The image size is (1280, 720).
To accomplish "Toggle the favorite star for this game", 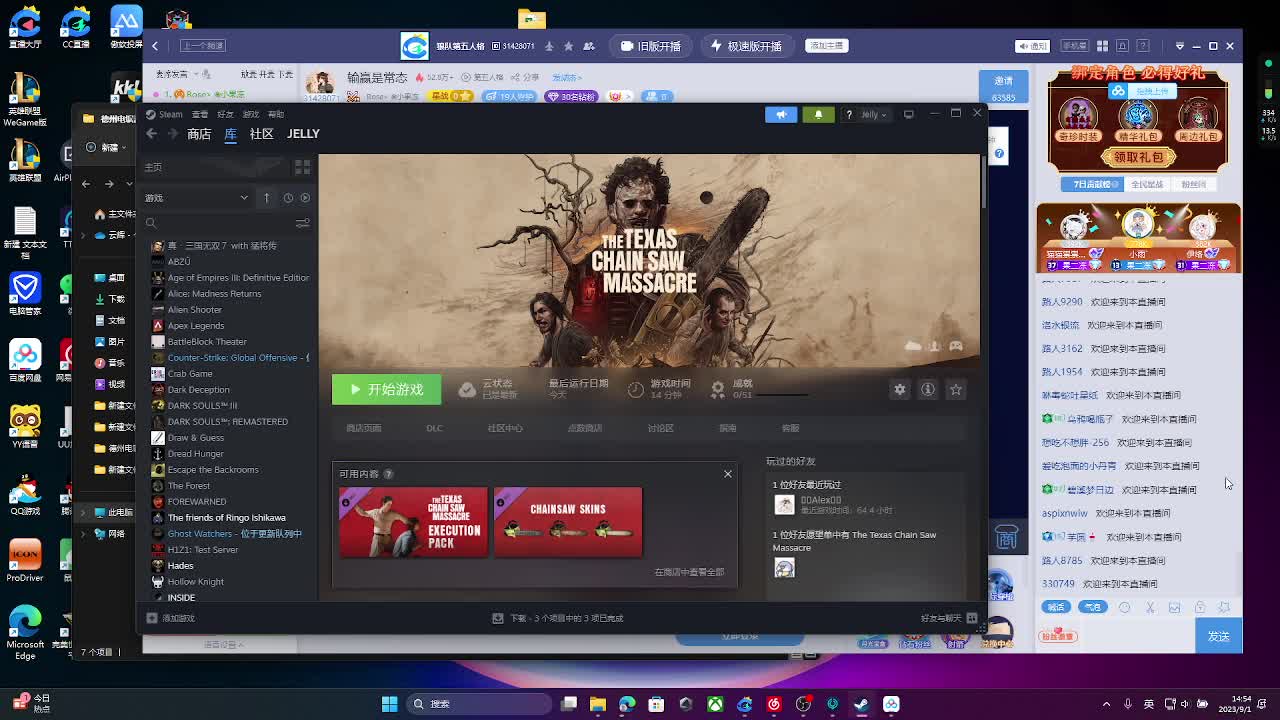I will pos(955,389).
